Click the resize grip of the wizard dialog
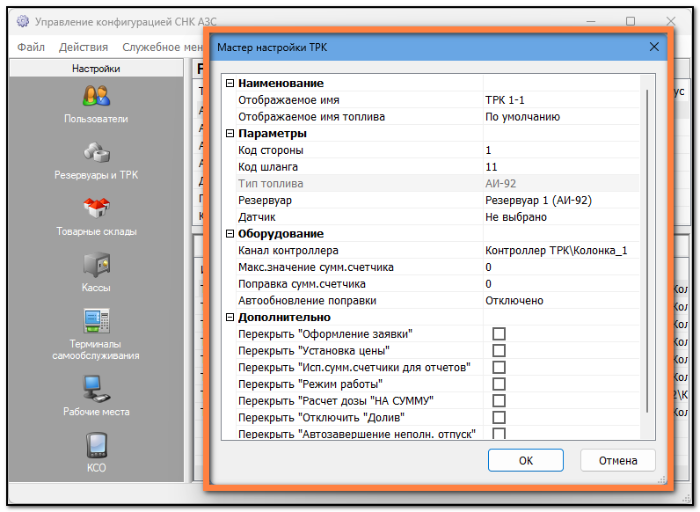This screenshot has height=512, width=700. (x=662, y=479)
